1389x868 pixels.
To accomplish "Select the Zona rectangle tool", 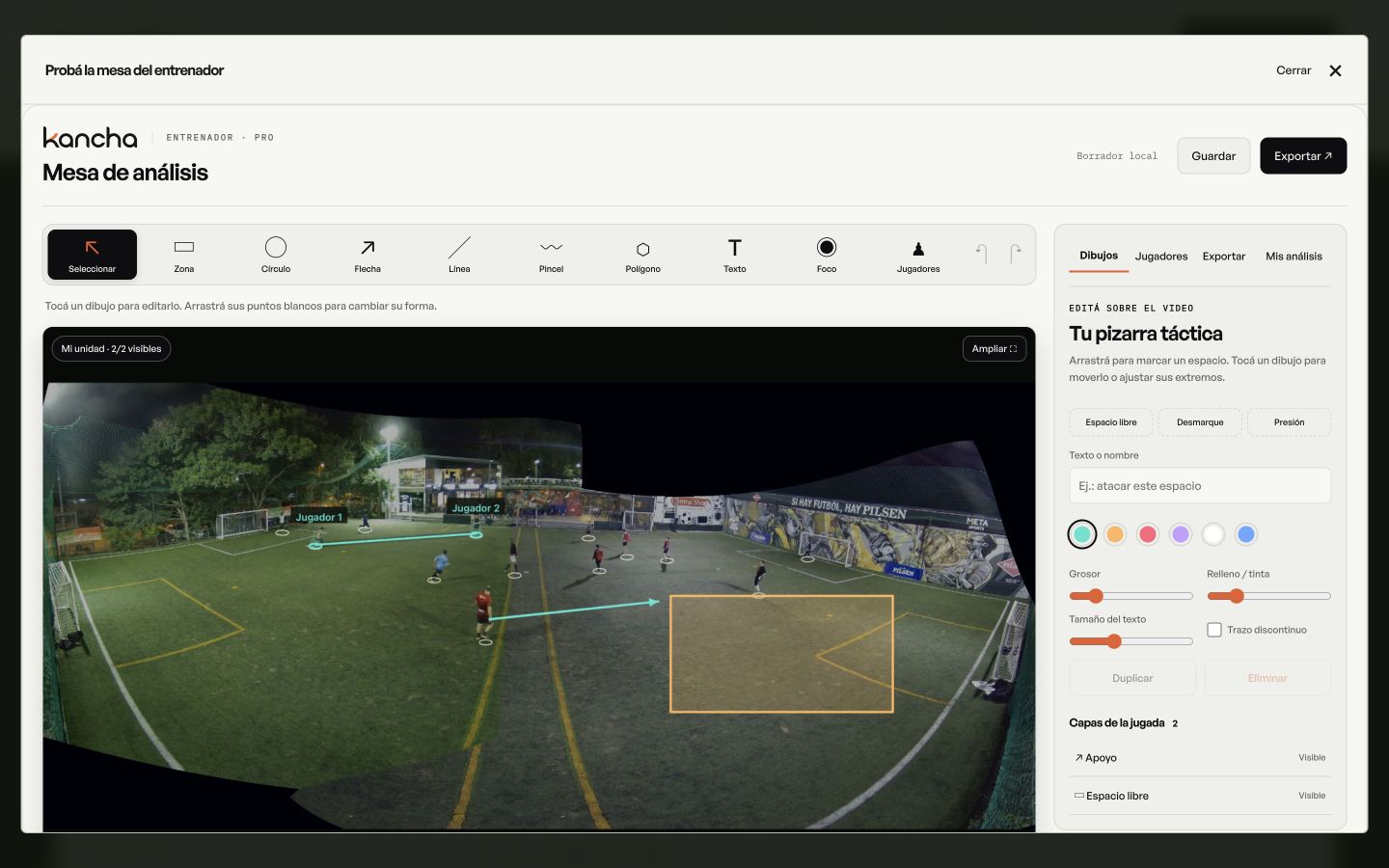I will click(184, 255).
